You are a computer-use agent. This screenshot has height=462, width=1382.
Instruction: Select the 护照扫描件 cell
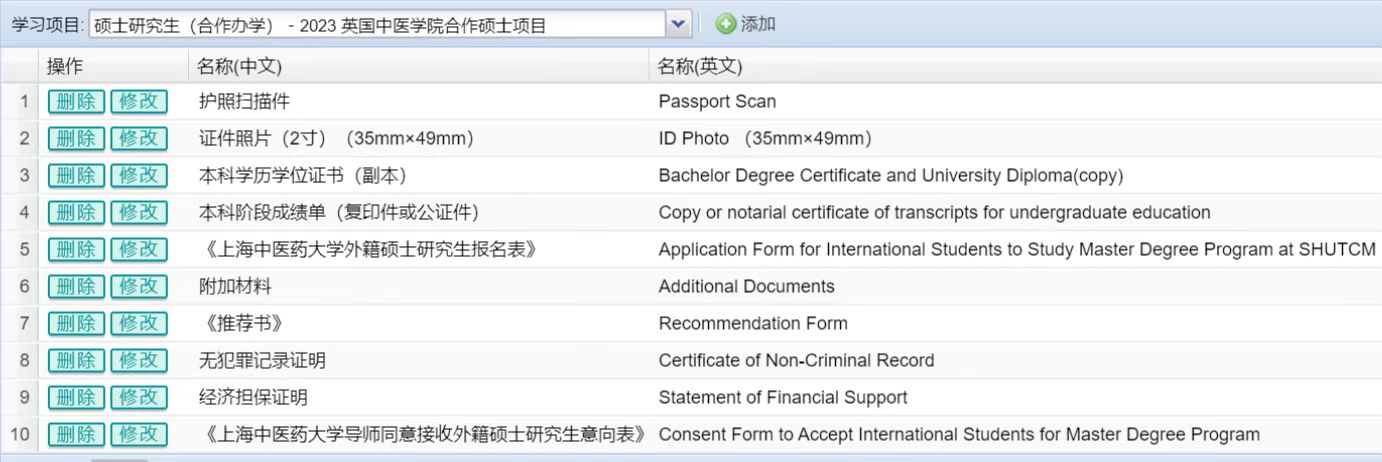point(418,101)
